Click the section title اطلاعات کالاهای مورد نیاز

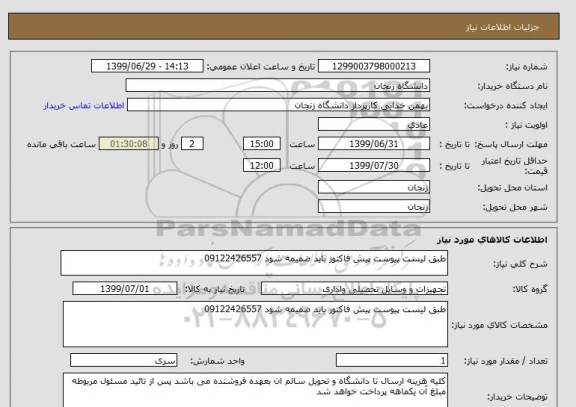tap(492, 240)
